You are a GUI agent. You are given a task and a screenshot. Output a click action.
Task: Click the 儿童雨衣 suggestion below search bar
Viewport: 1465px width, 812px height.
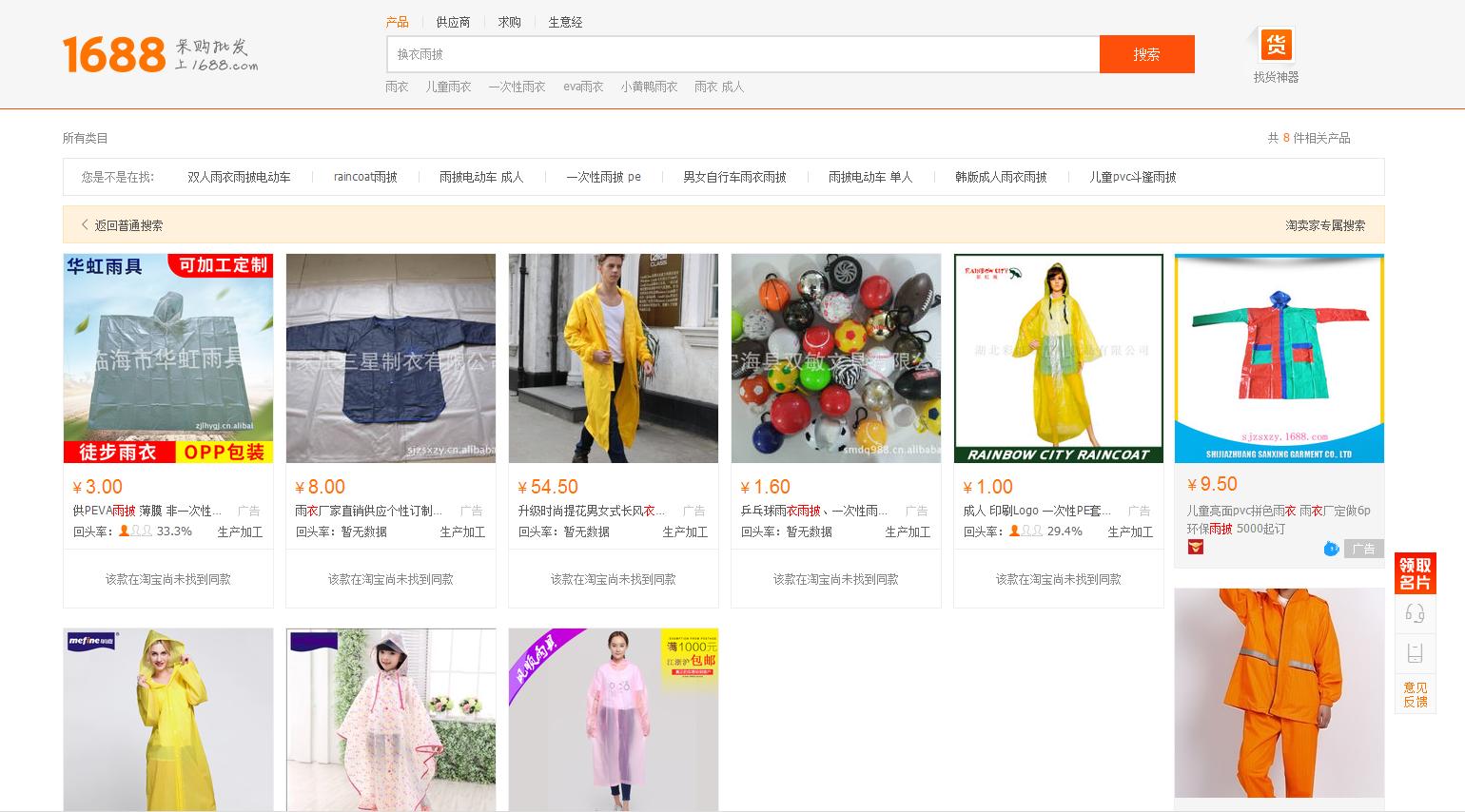(x=448, y=87)
